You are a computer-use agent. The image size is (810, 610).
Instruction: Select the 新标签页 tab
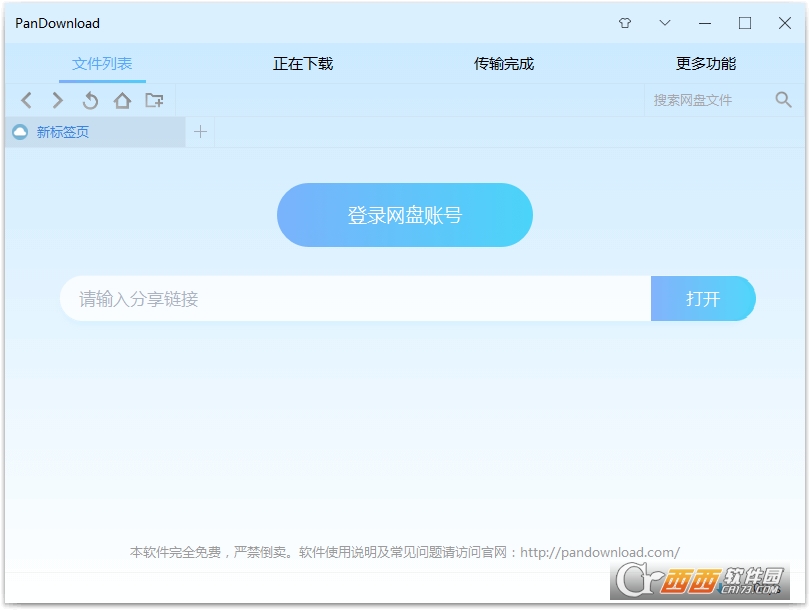(x=95, y=132)
